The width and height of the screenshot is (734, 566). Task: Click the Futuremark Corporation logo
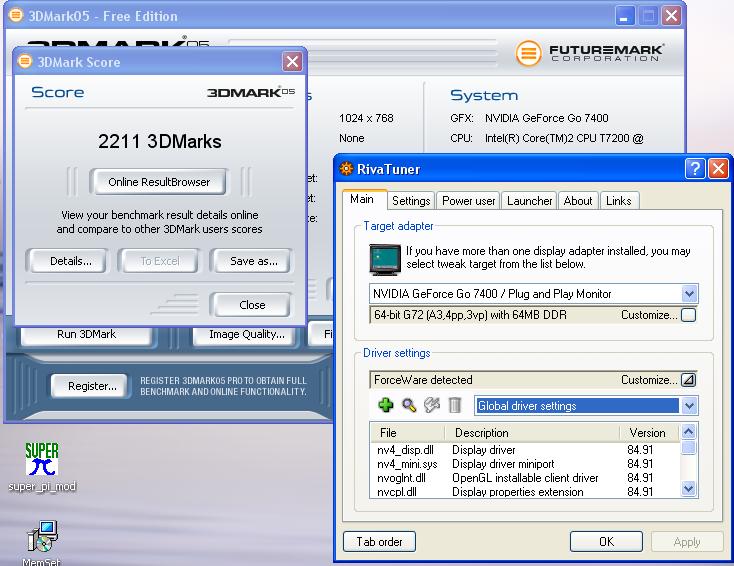(589, 53)
